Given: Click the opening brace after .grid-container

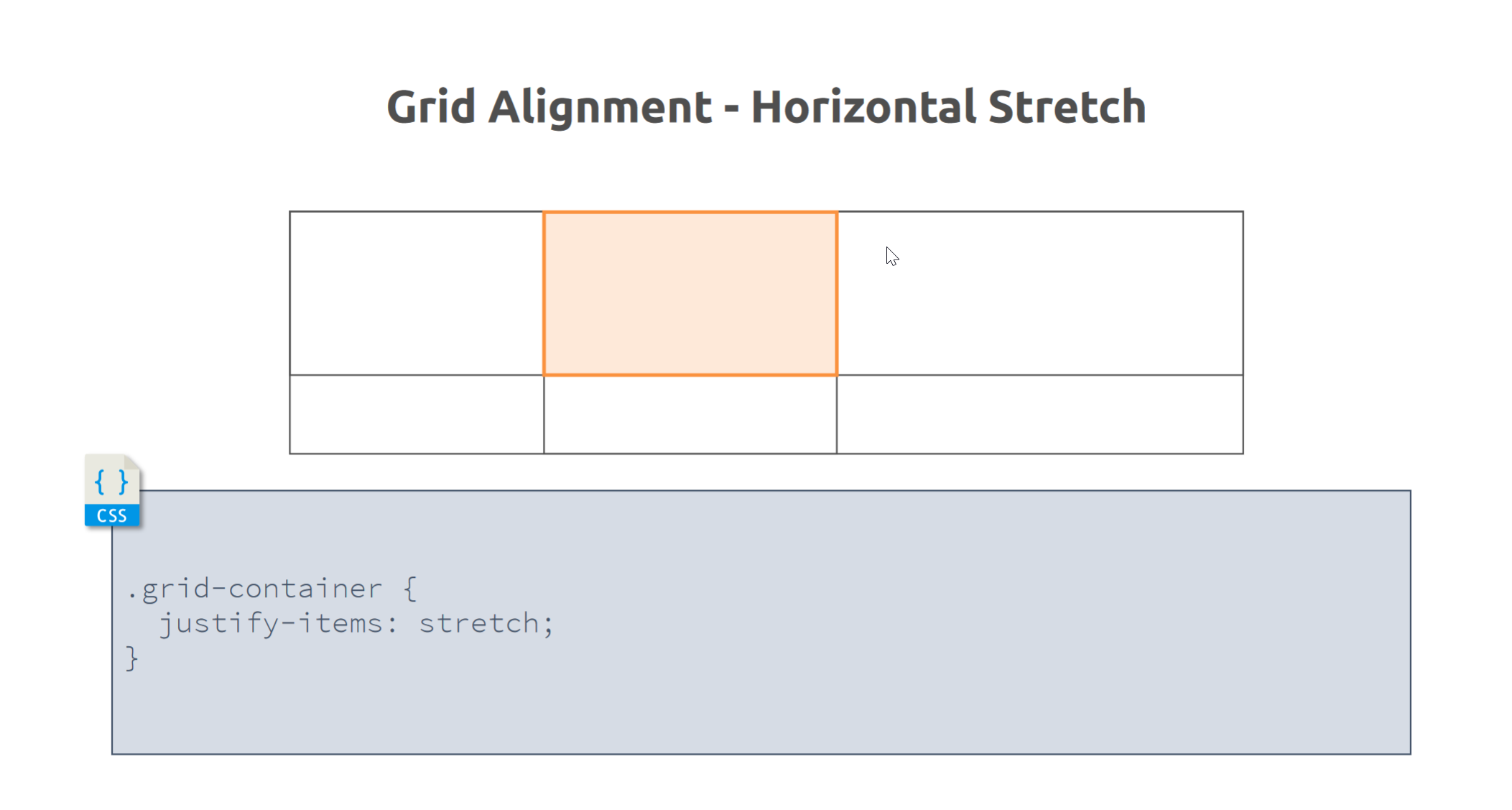Looking at the screenshot, I should click(x=410, y=589).
